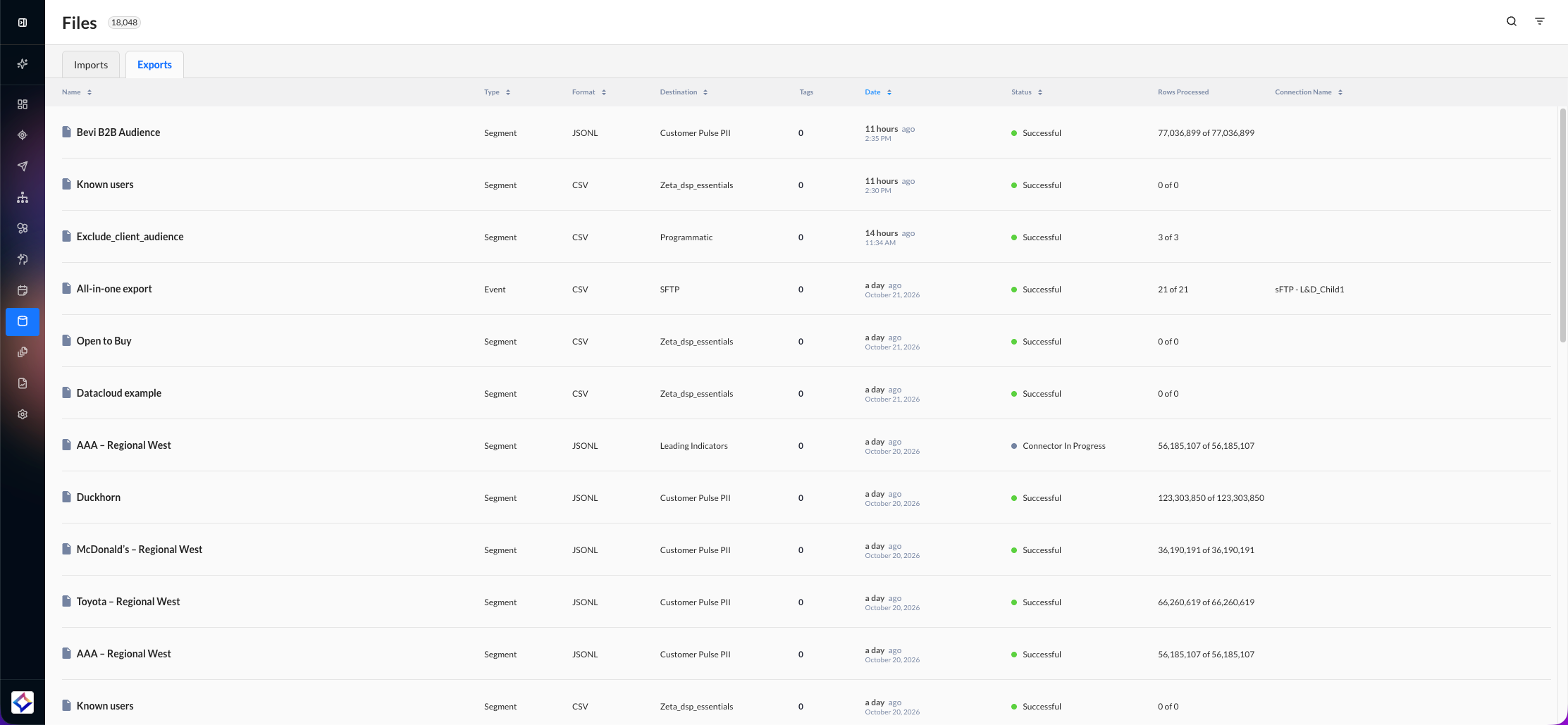Open the settings gear icon in sidebar

pos(23,414)
